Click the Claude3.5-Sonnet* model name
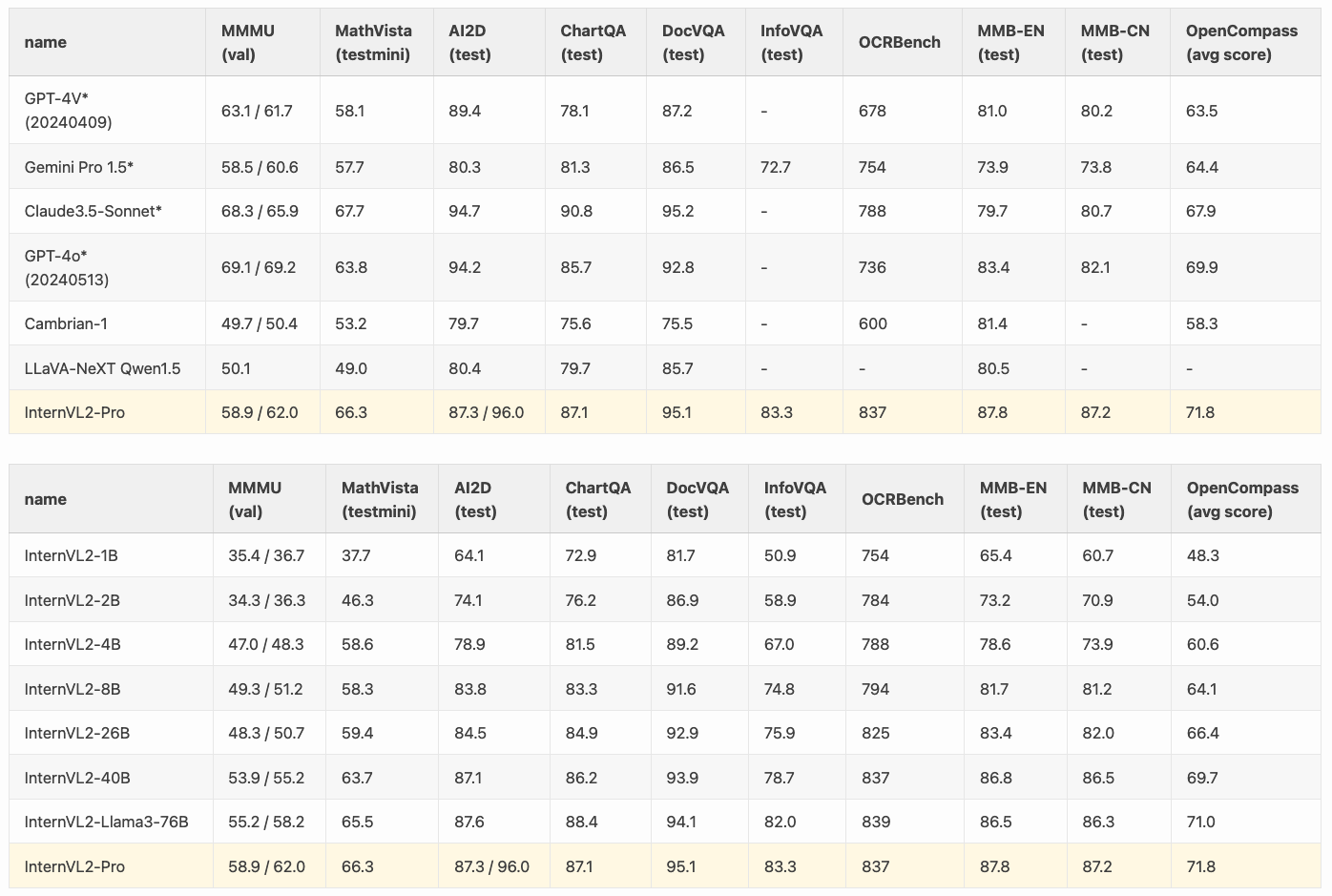 [93, 211]
